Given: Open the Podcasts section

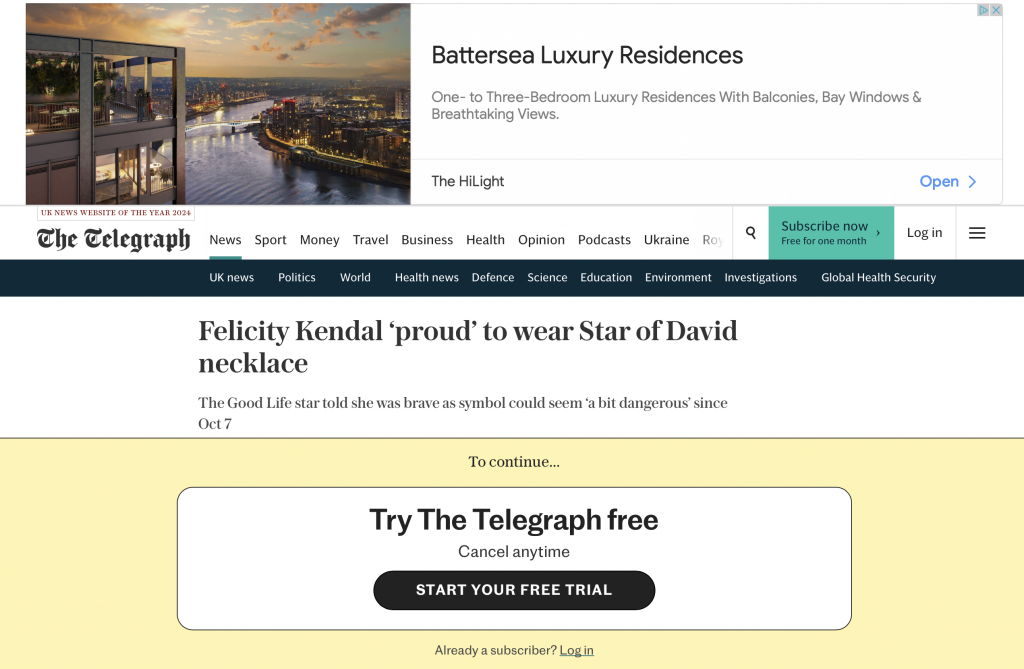Looking at the screenshot, I should pos(604,240).
